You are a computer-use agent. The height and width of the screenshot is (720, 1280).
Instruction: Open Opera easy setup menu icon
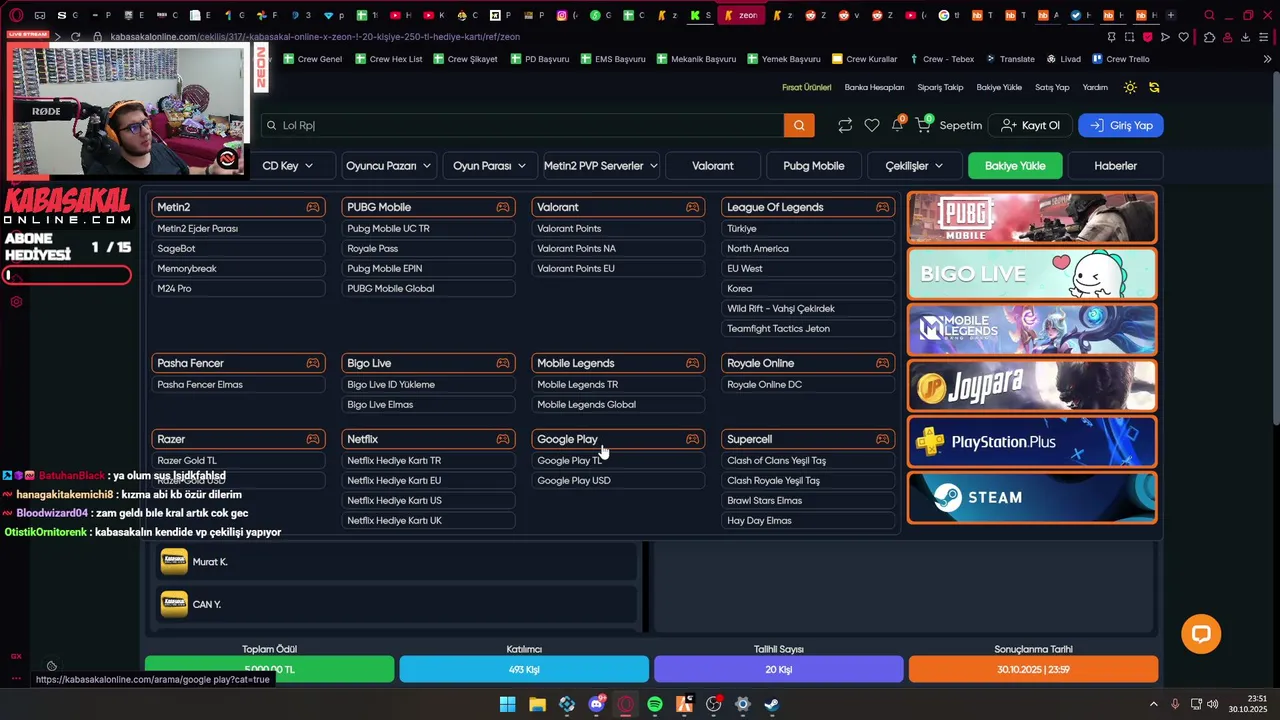(x=1265, y=37)
